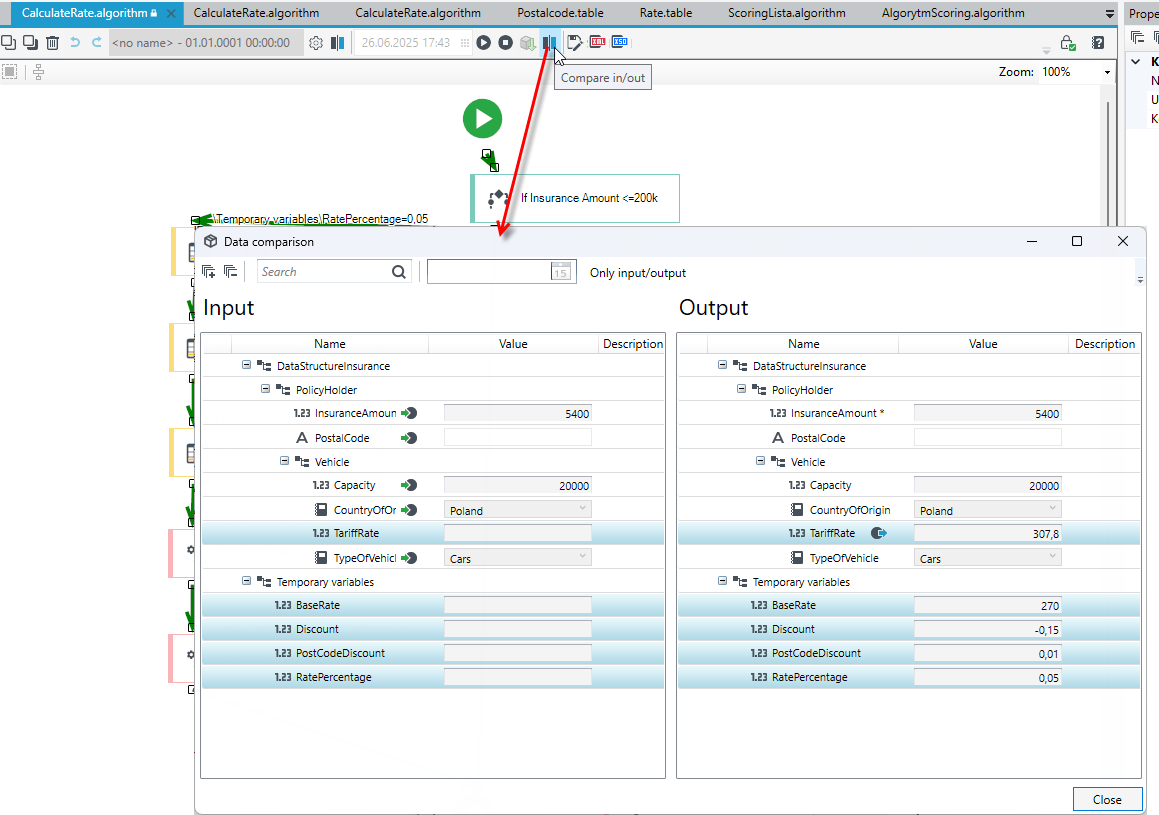
Task: Click the trash delete icon in toolbar
Action: [52, 43]
